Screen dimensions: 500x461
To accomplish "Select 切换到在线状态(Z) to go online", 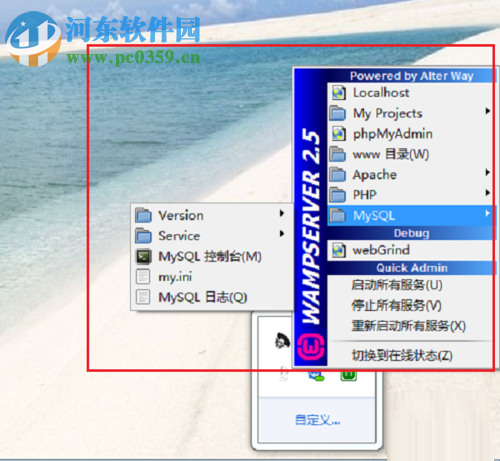I will pyautogui.click(x=402, y=356).
